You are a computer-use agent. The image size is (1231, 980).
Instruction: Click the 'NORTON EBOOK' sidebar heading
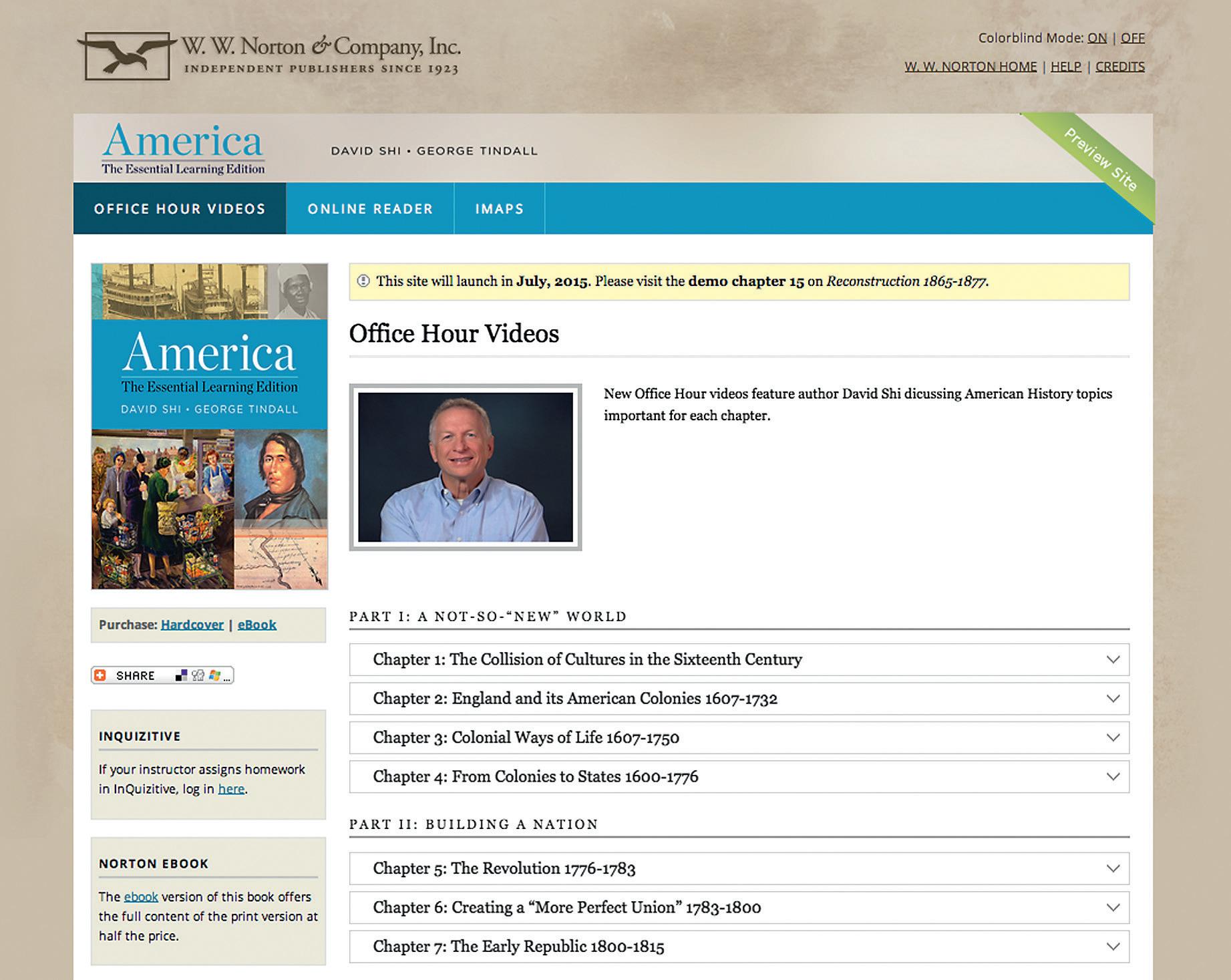(x=154, y=864)
